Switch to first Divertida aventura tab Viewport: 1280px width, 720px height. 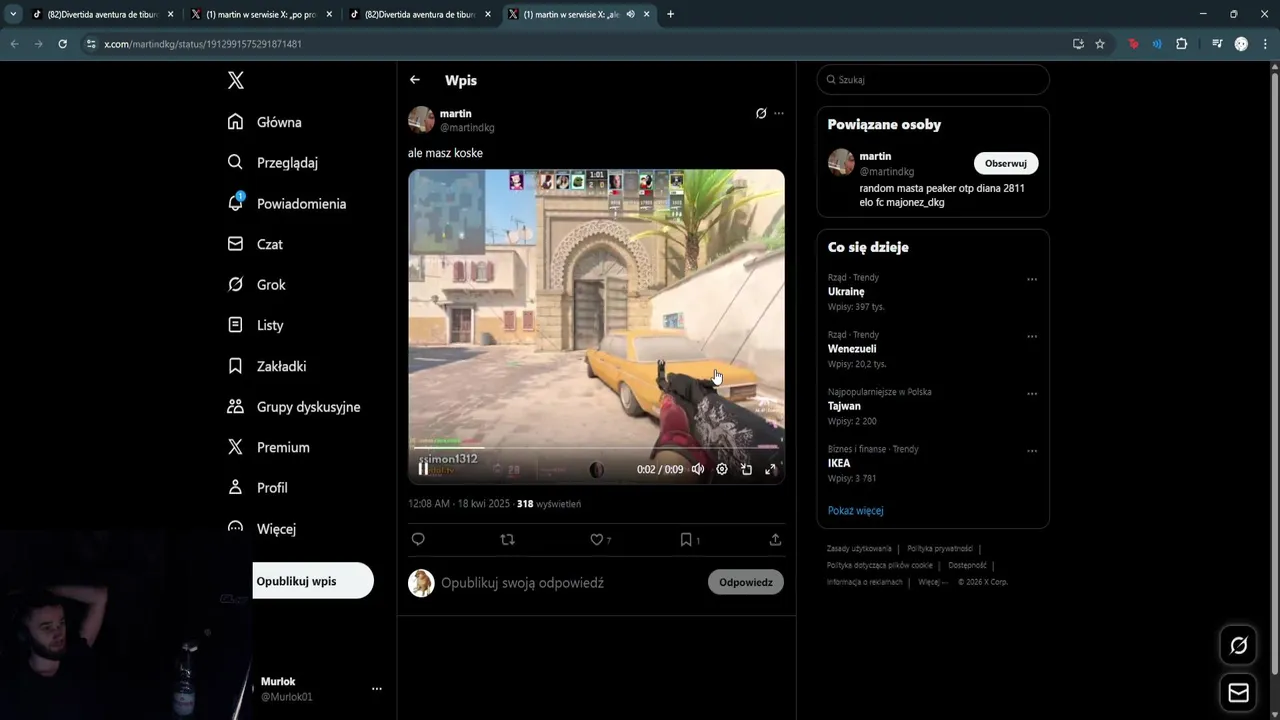(x=102, y=14)
